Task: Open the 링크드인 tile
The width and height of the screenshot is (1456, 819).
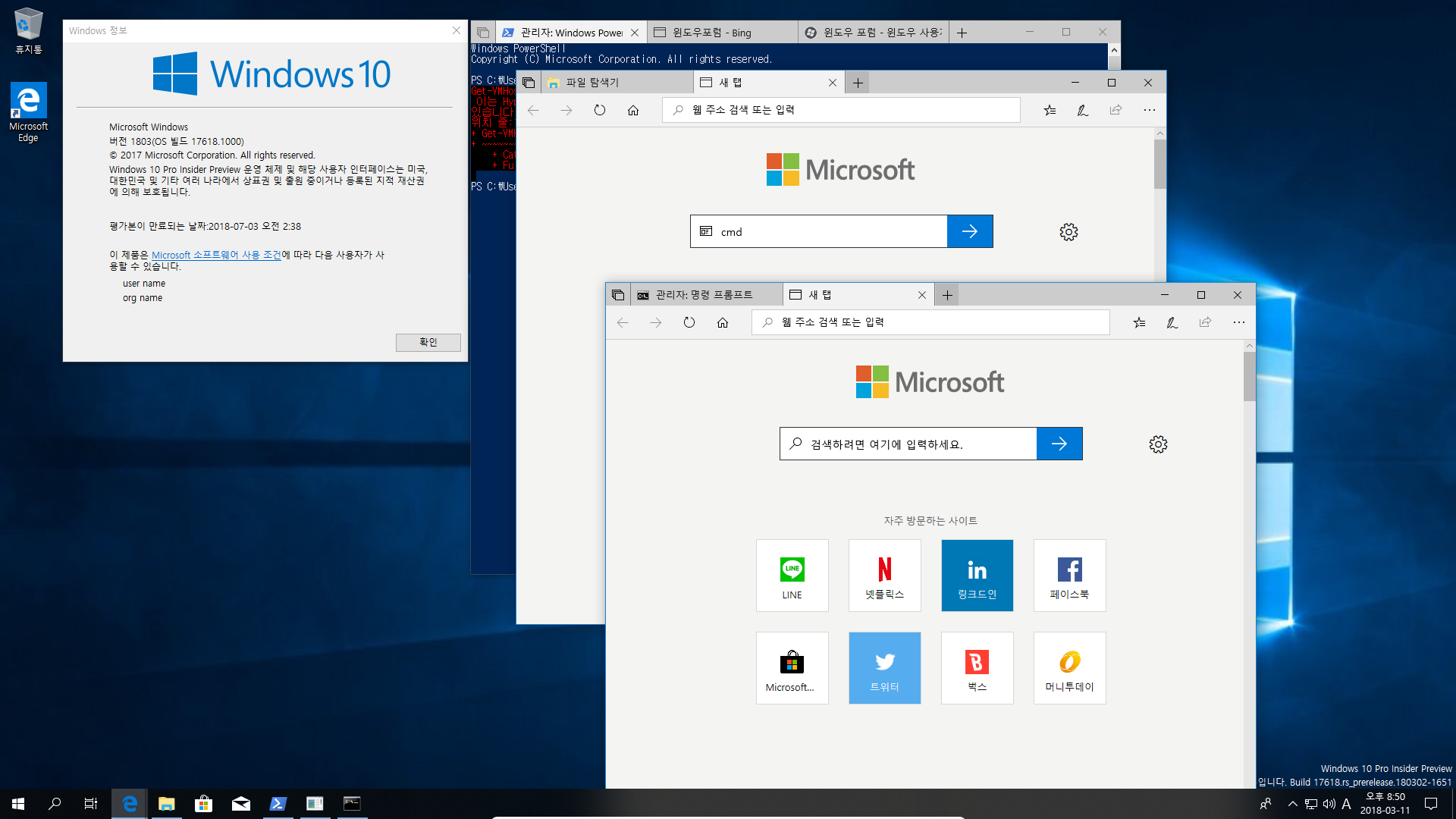Action: click(x=977, y=576)
